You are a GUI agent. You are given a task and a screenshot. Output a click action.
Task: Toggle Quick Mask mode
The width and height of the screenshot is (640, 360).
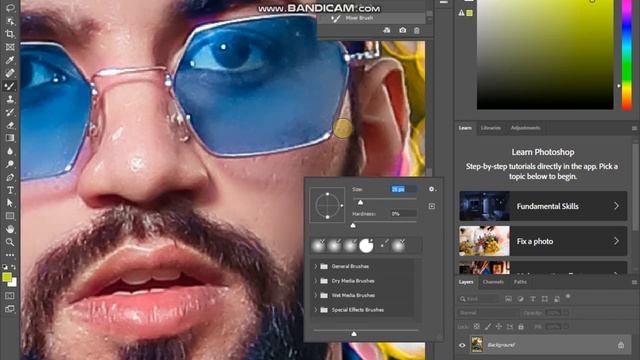point(10,296)
